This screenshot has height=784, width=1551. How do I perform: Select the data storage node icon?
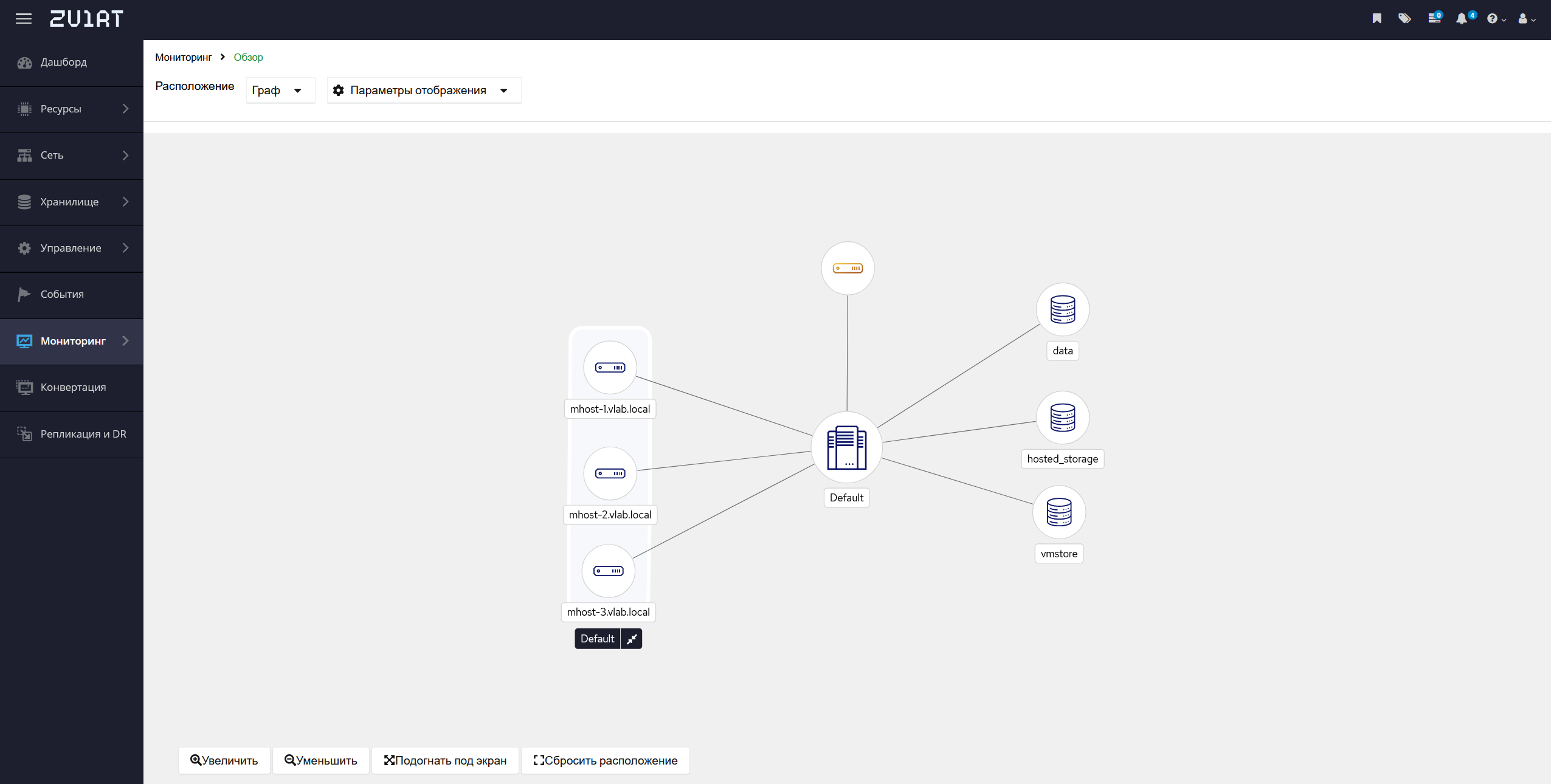[x=1063, y=310]
